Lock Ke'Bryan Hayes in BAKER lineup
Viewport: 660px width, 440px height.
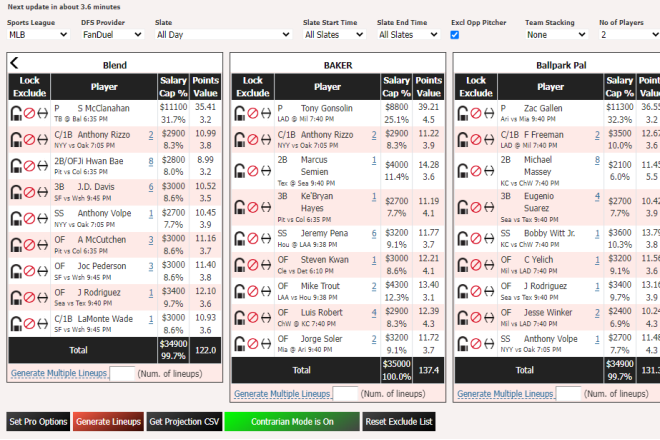pos(240,207)
